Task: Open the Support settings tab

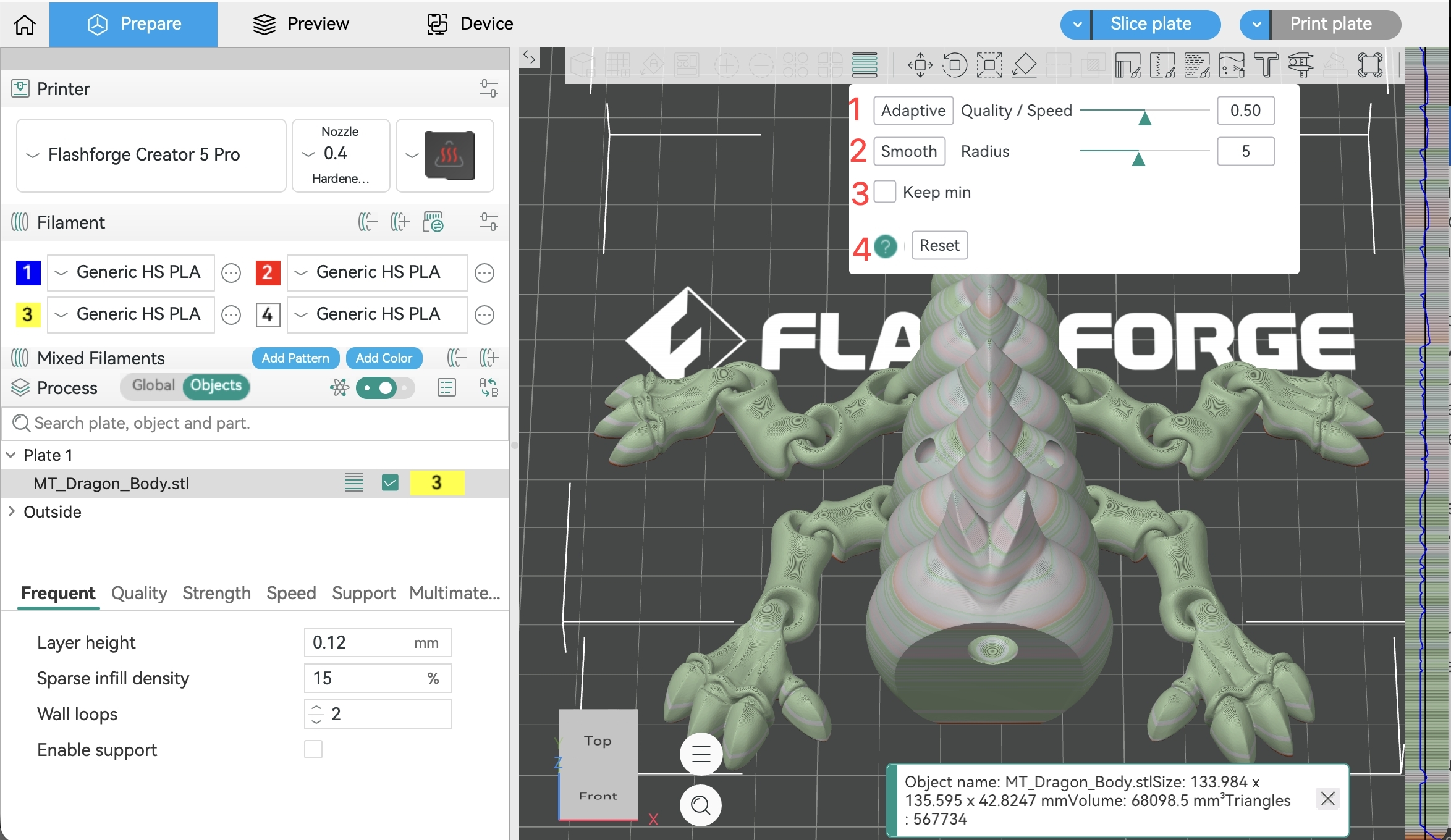Action: 363,593
